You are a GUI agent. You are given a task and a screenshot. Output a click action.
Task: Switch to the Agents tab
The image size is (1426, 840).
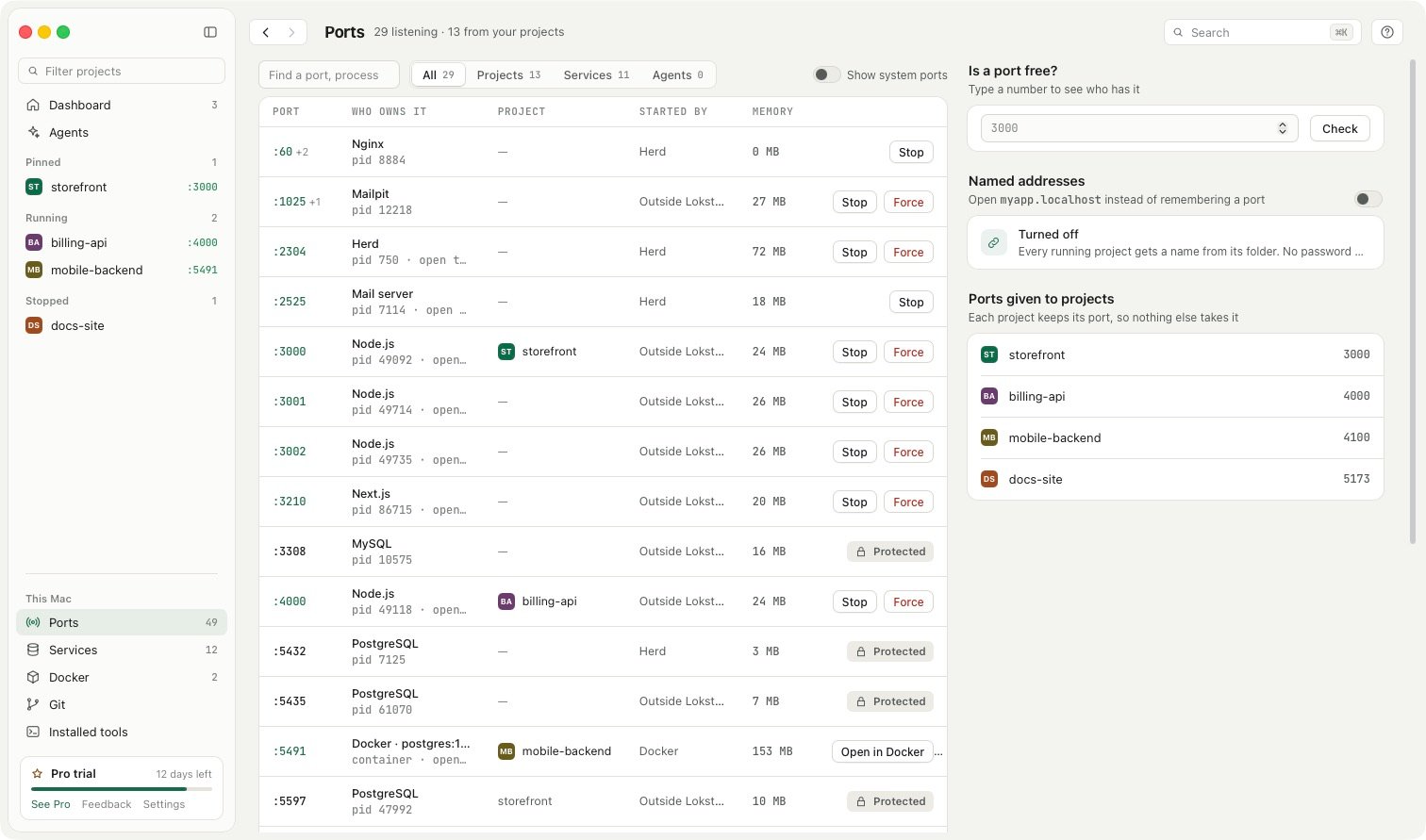tap(678, 74)
